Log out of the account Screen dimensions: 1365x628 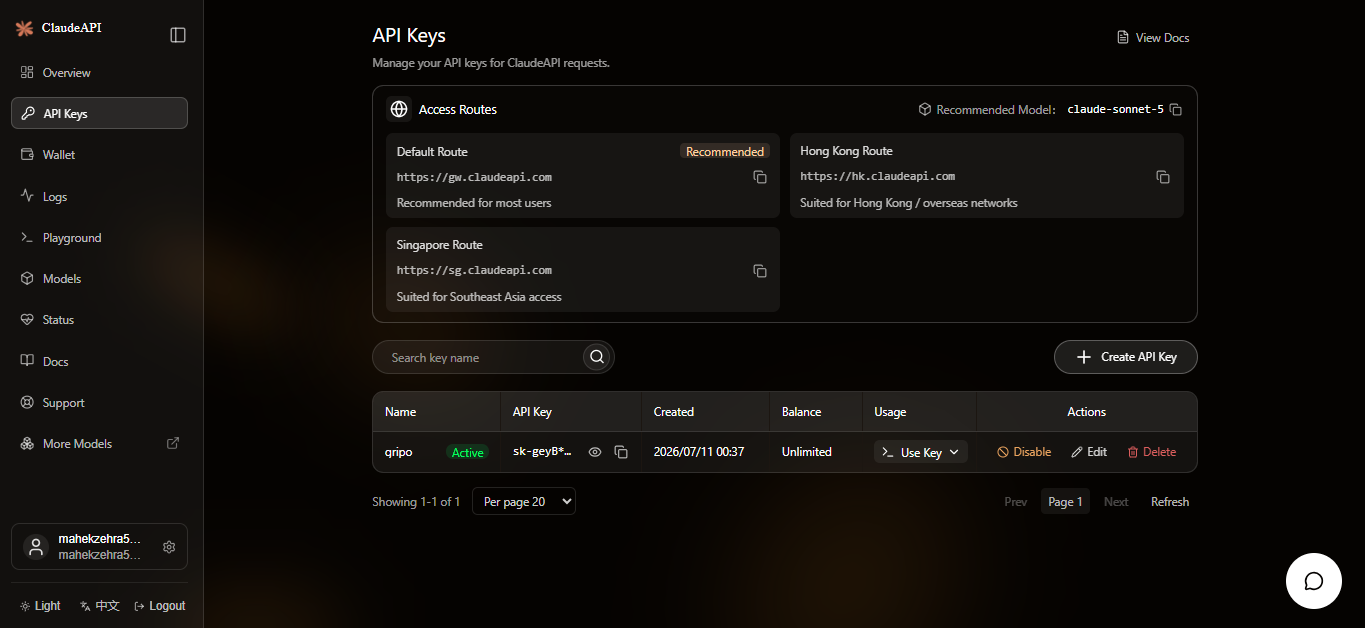160,606
